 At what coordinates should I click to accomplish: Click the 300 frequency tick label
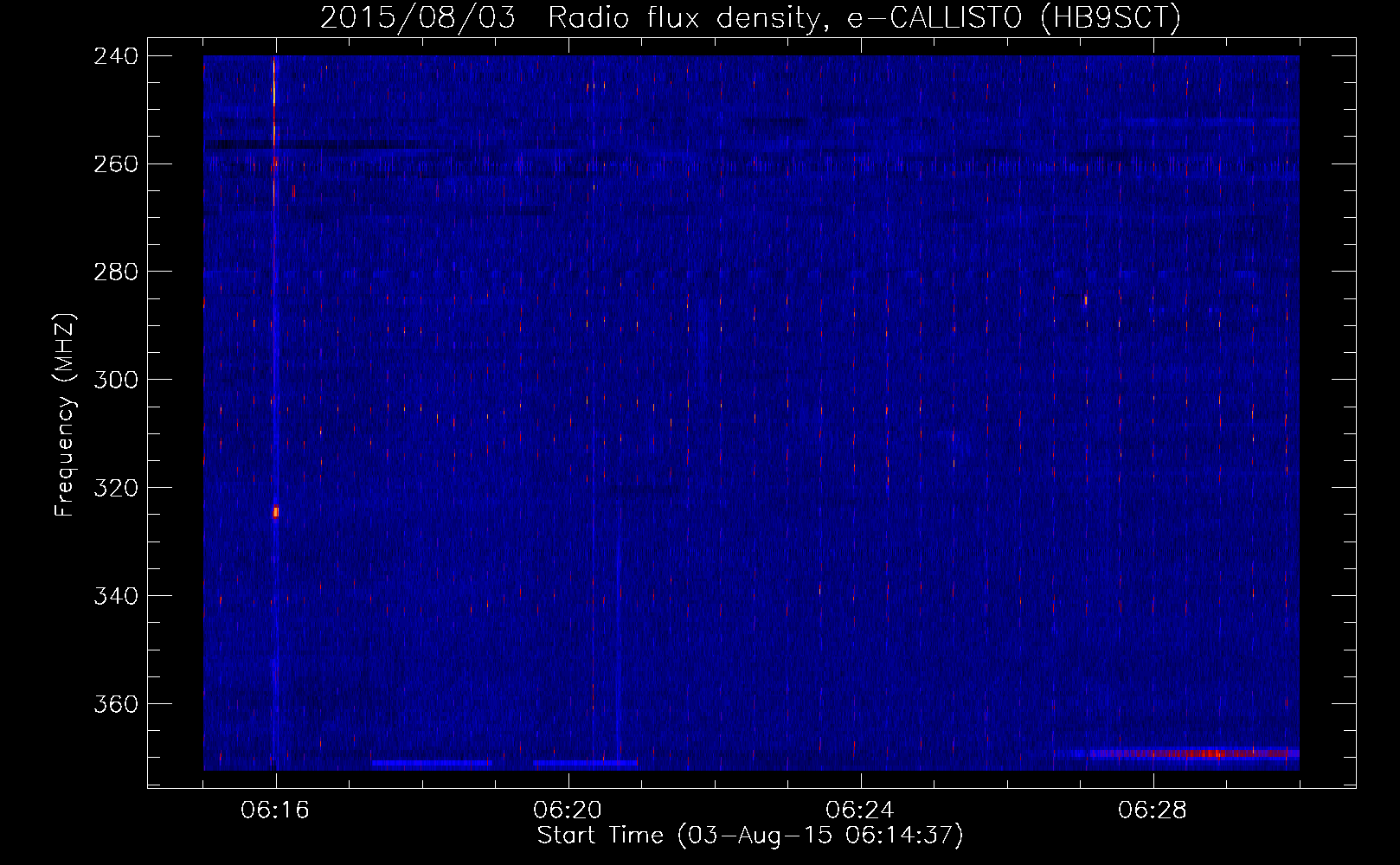116,380
